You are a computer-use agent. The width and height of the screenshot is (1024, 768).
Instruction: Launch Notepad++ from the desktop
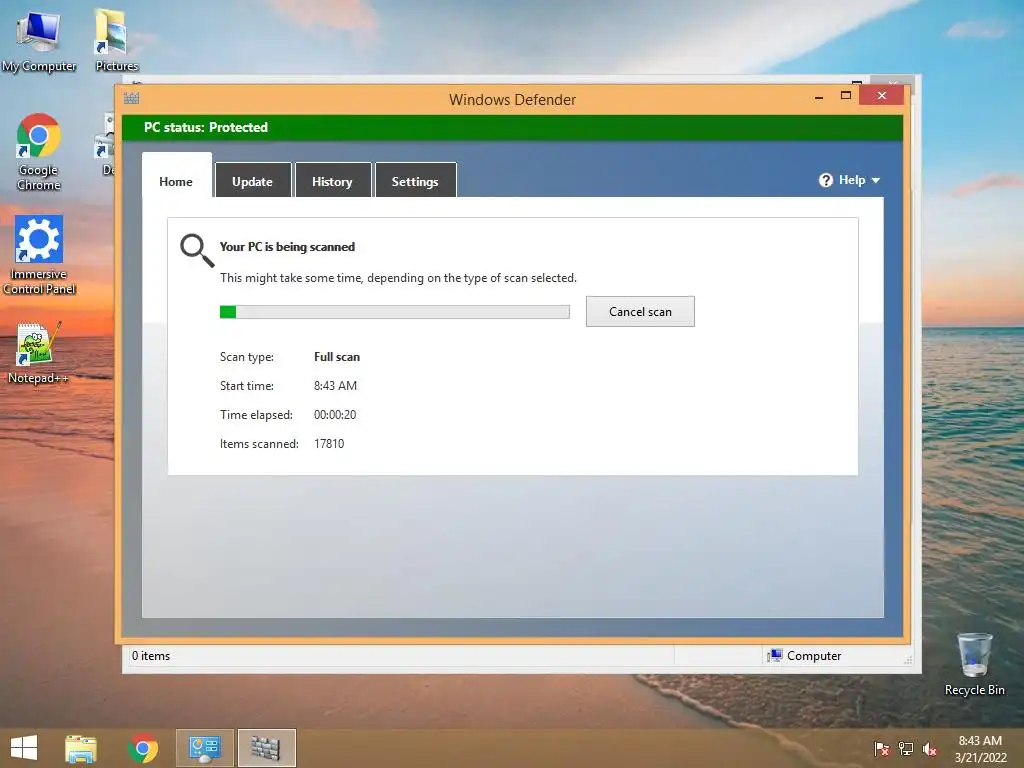pos(38,353)
